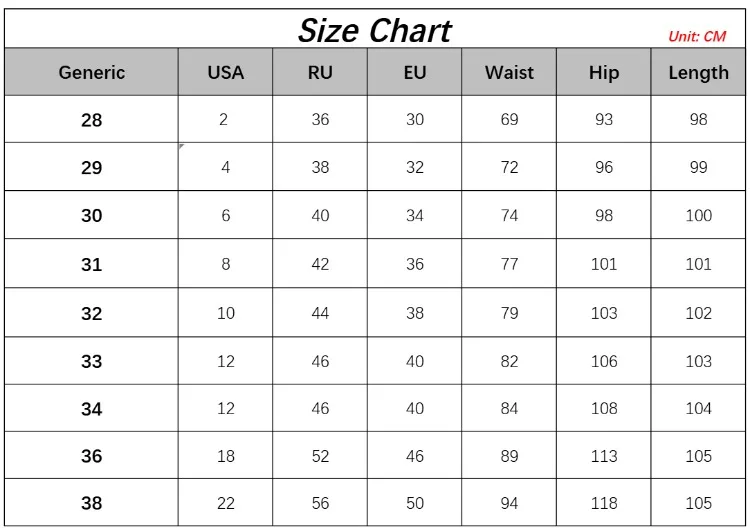Click the RU column header
Viewport: 750px width, 531px height.
(x=320, y=72)
